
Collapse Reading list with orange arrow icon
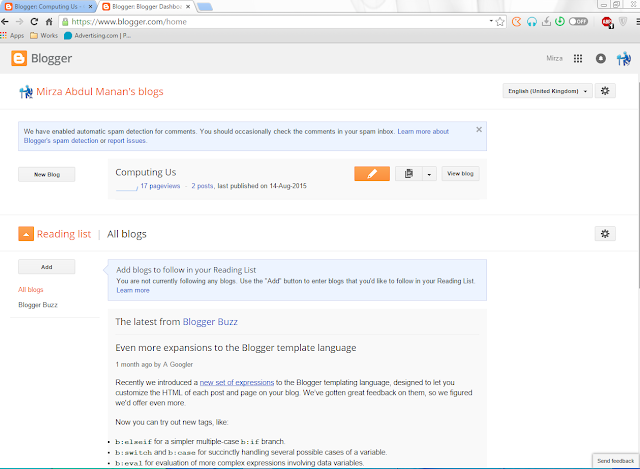pos(26,234)
